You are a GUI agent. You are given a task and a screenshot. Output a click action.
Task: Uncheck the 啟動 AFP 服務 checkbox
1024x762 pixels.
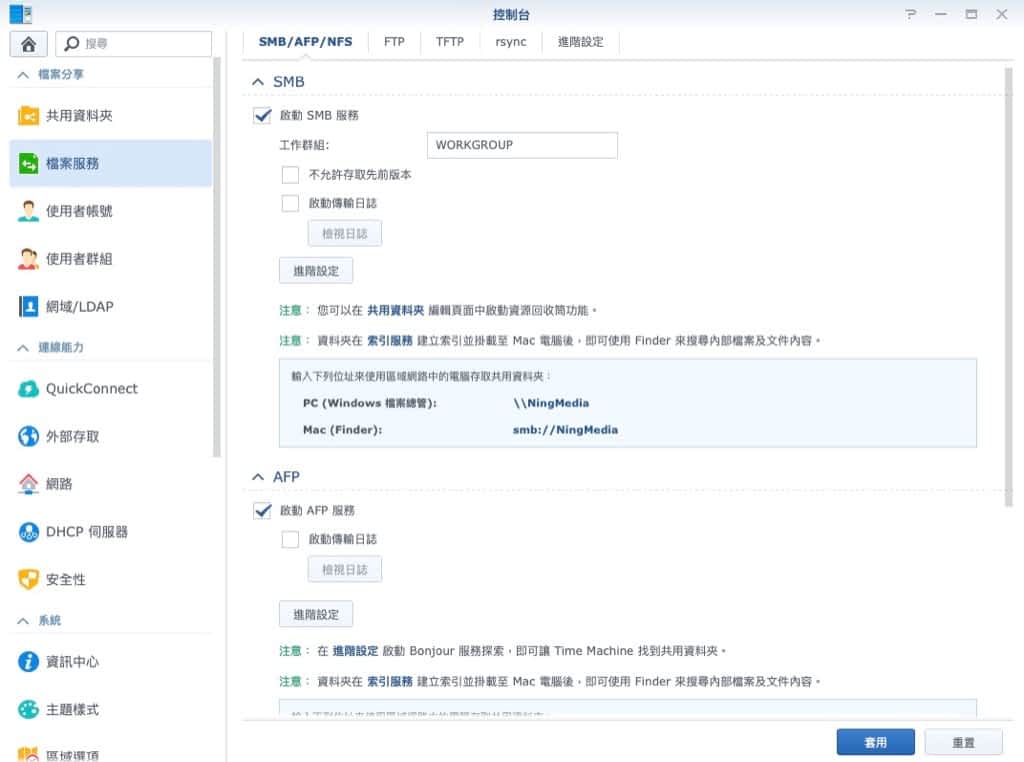(263, 510)
